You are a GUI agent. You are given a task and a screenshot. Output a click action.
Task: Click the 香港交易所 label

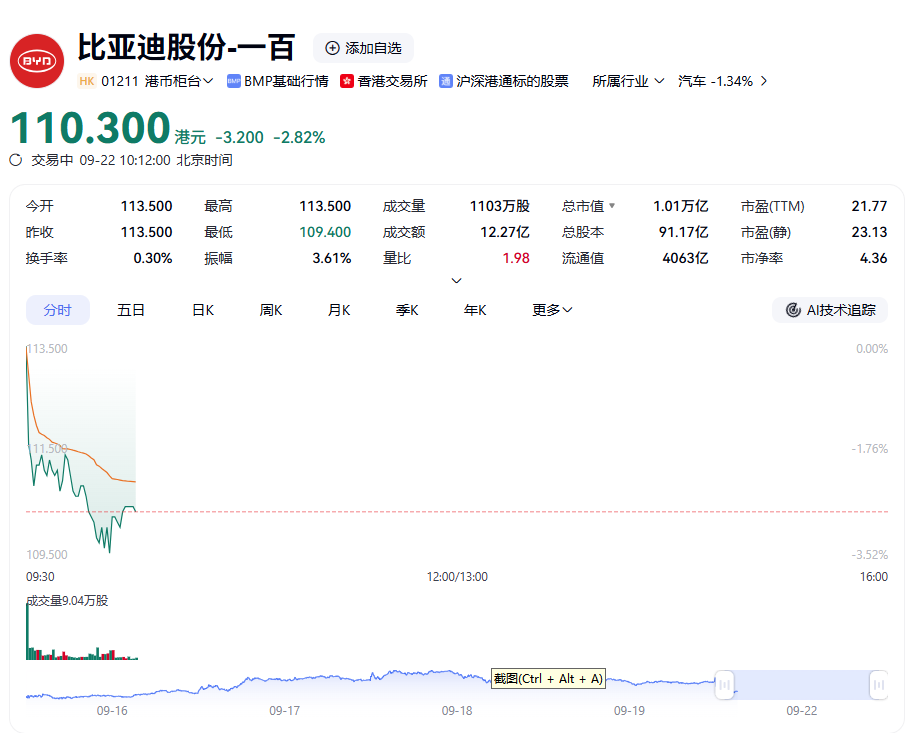[393, 81]
